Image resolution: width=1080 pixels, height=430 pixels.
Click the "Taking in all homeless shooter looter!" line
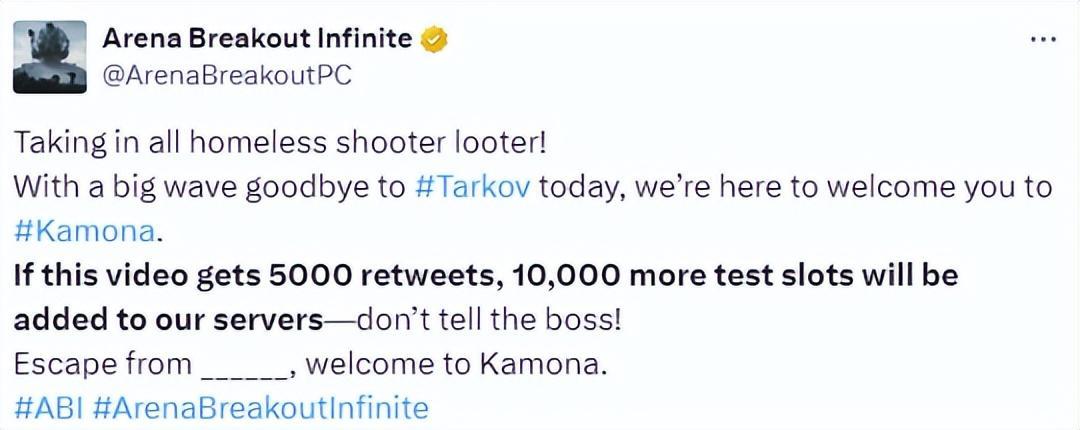pos(280,142)
